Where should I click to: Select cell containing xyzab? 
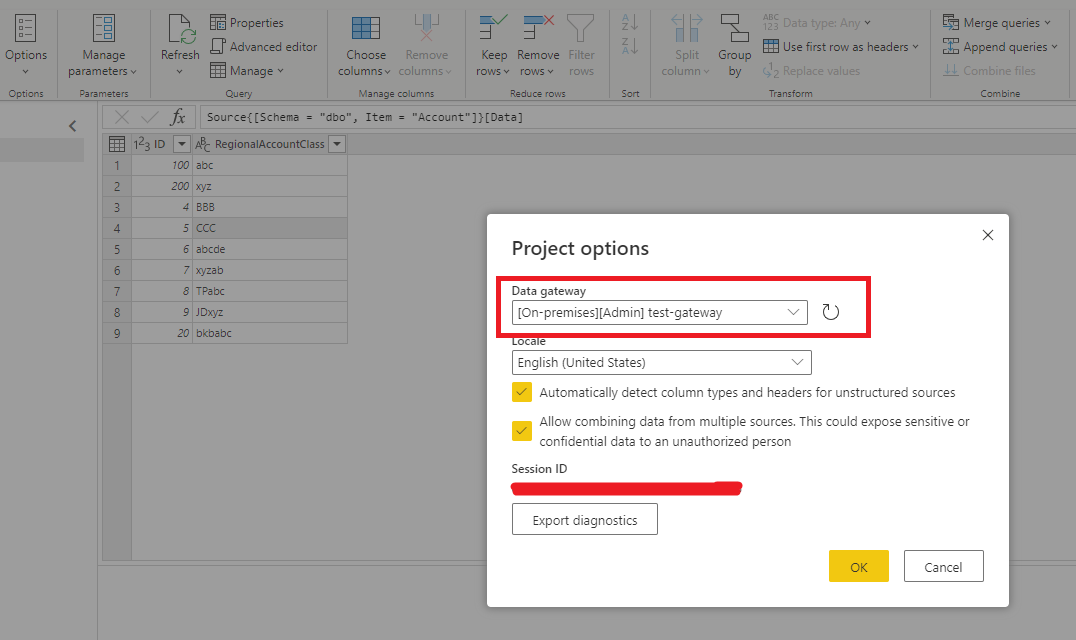click(x=270, y=270)
